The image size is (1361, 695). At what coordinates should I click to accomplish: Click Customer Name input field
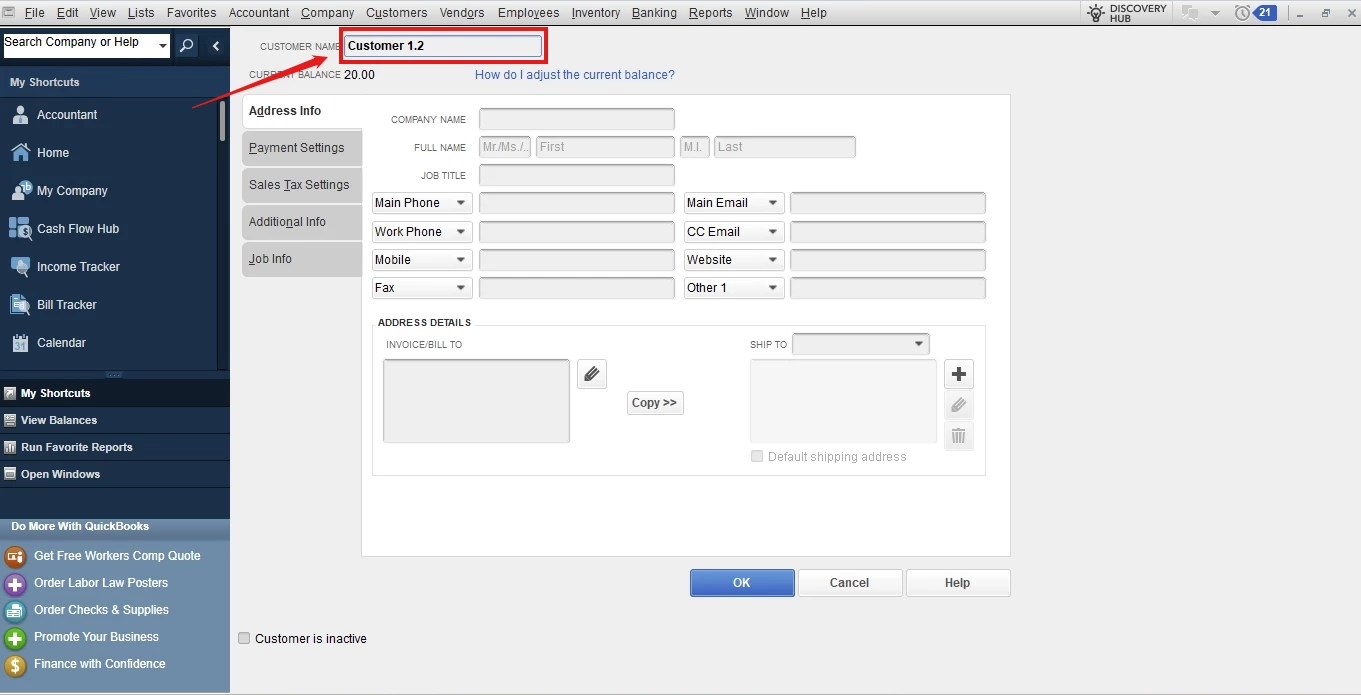coord(444,46)
